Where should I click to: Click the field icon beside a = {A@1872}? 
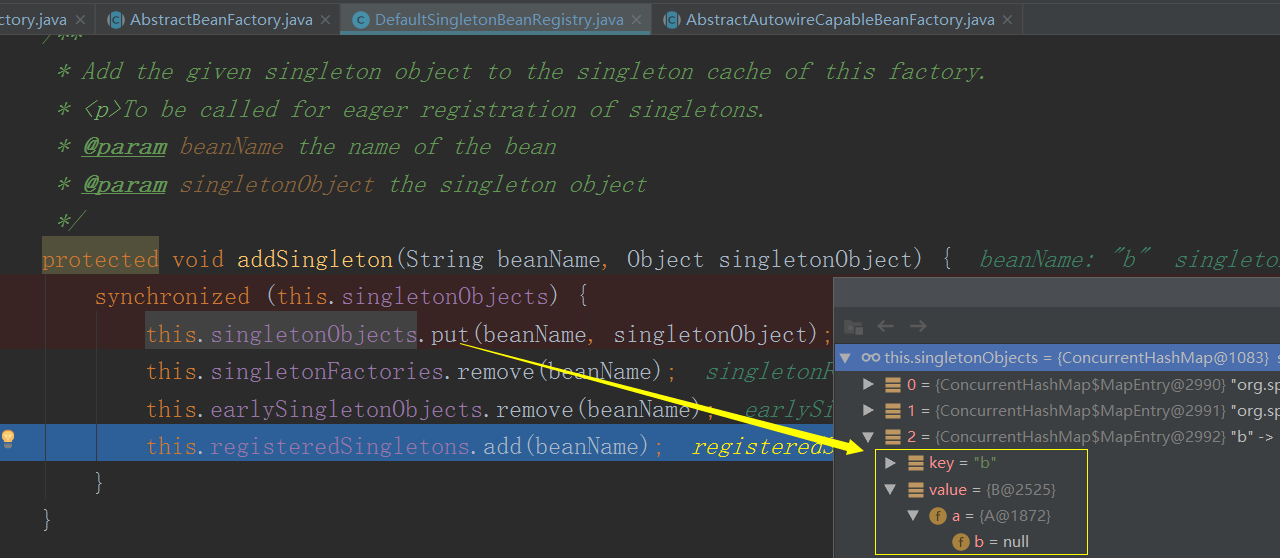pyautogui.click(x=938, y=516)
